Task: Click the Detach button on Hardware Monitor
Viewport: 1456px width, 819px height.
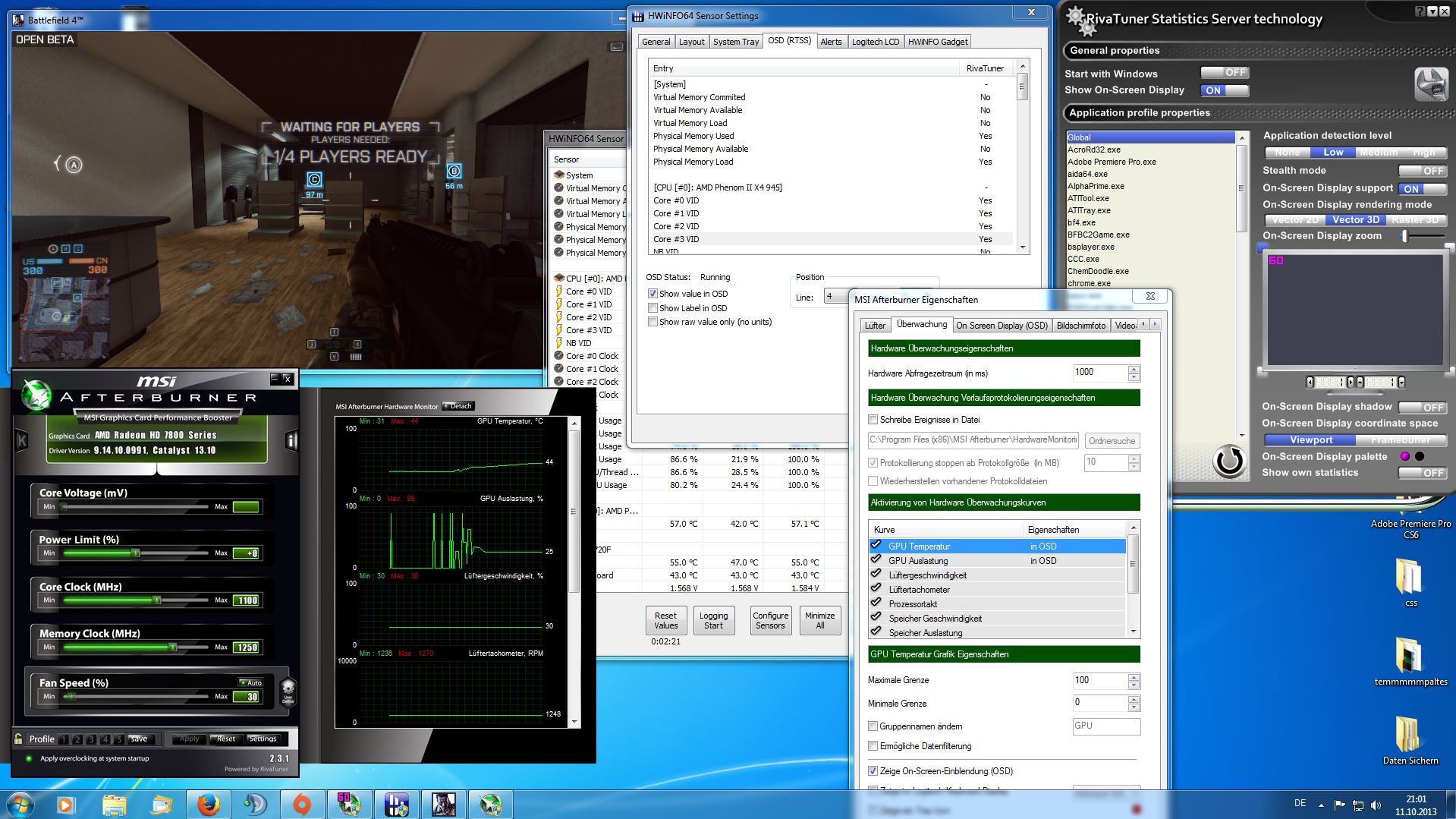Action: coord(458,406)
